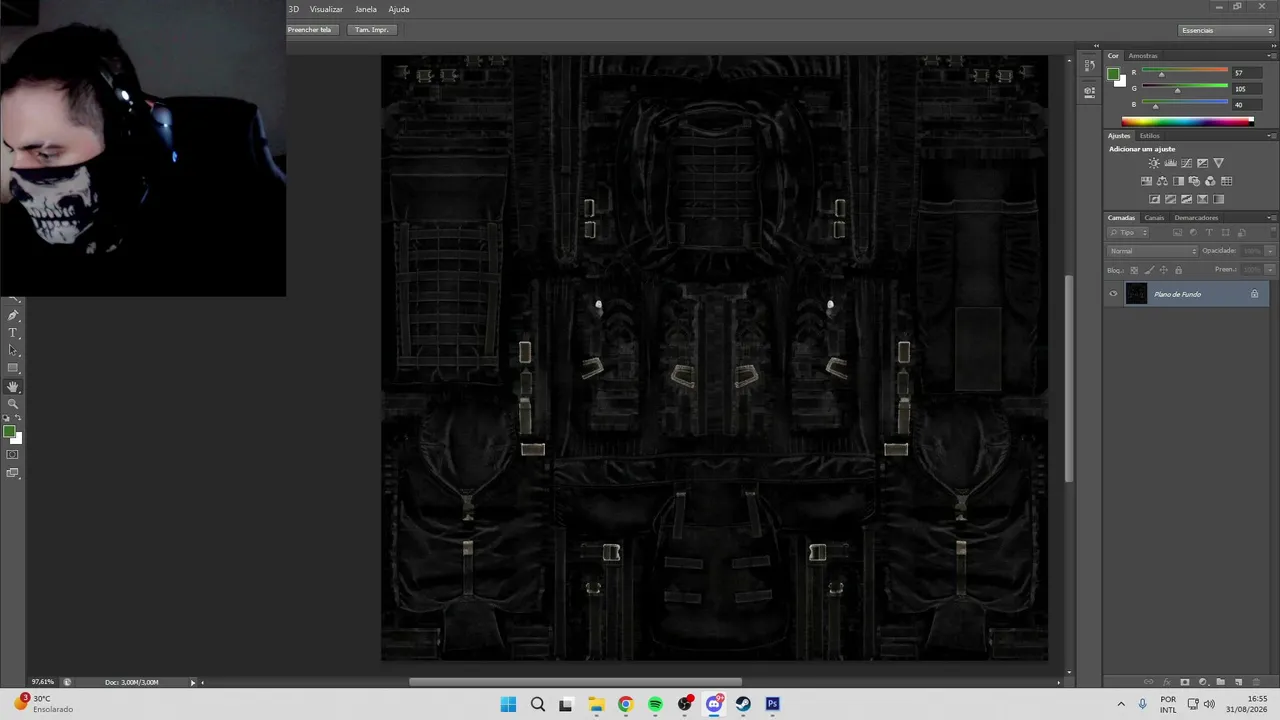
Task: Add an Exposure adjustment
Action: pos(1202,163)
